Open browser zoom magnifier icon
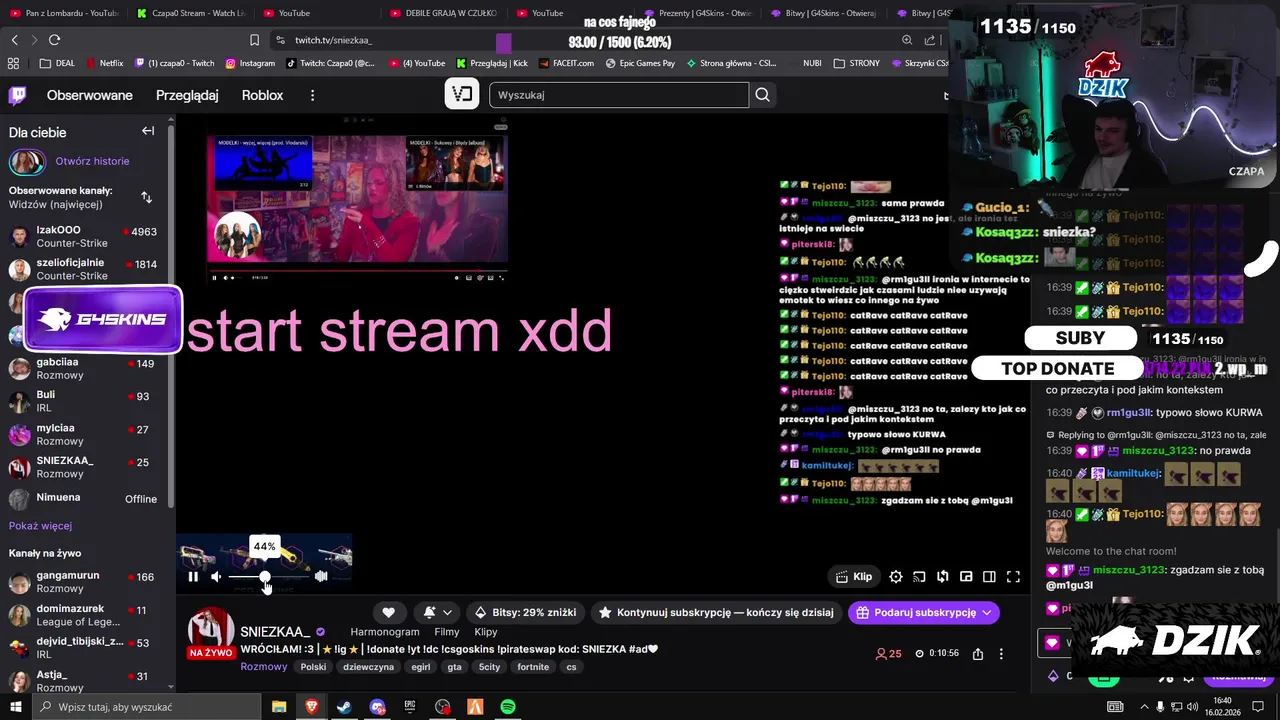 (x=907, y=40)
